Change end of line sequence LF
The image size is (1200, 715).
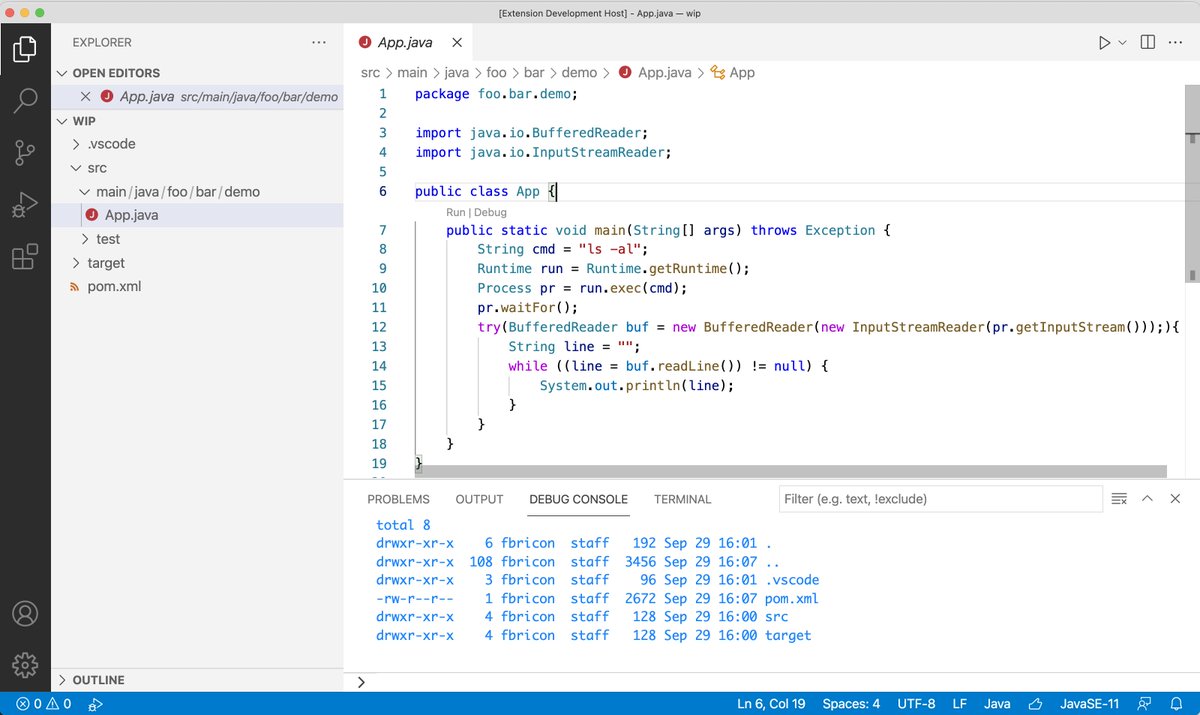click(960, 704)
